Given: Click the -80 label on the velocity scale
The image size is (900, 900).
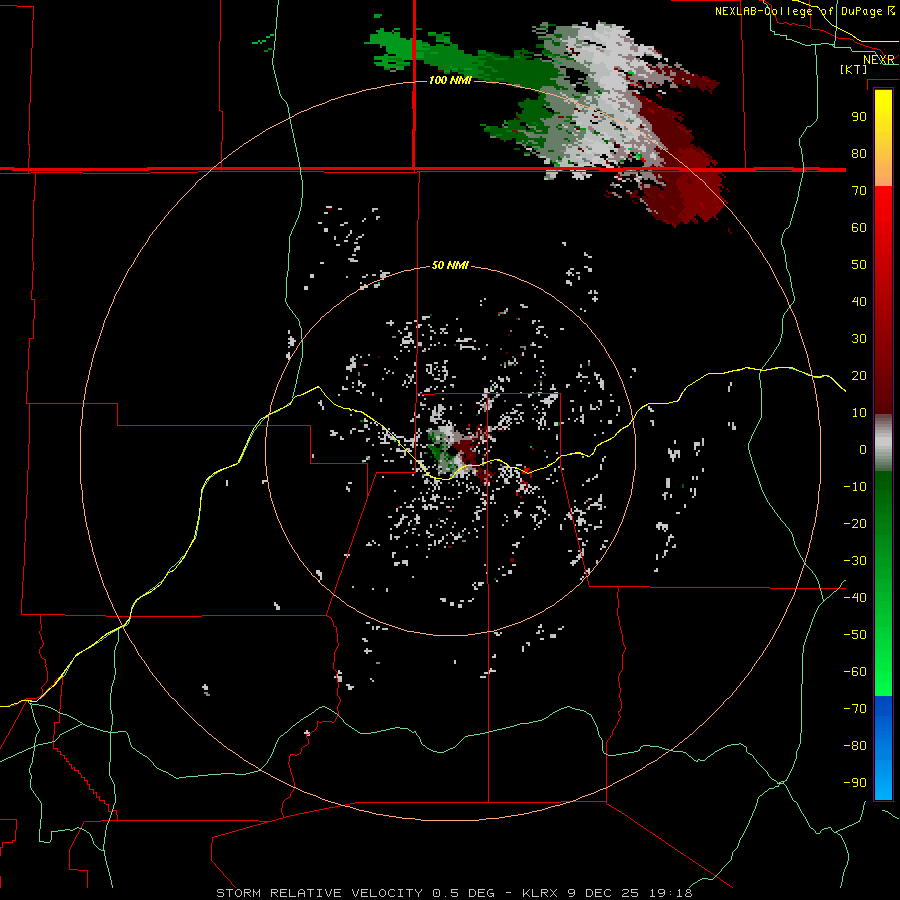Looking at the screenshot, I should pos(855,746).
